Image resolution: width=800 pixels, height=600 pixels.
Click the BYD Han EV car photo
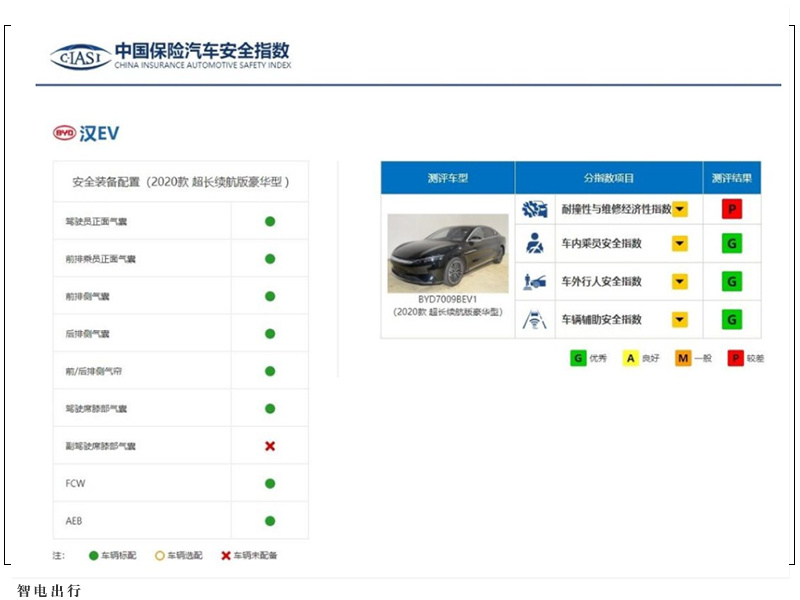tap(447, 253)
